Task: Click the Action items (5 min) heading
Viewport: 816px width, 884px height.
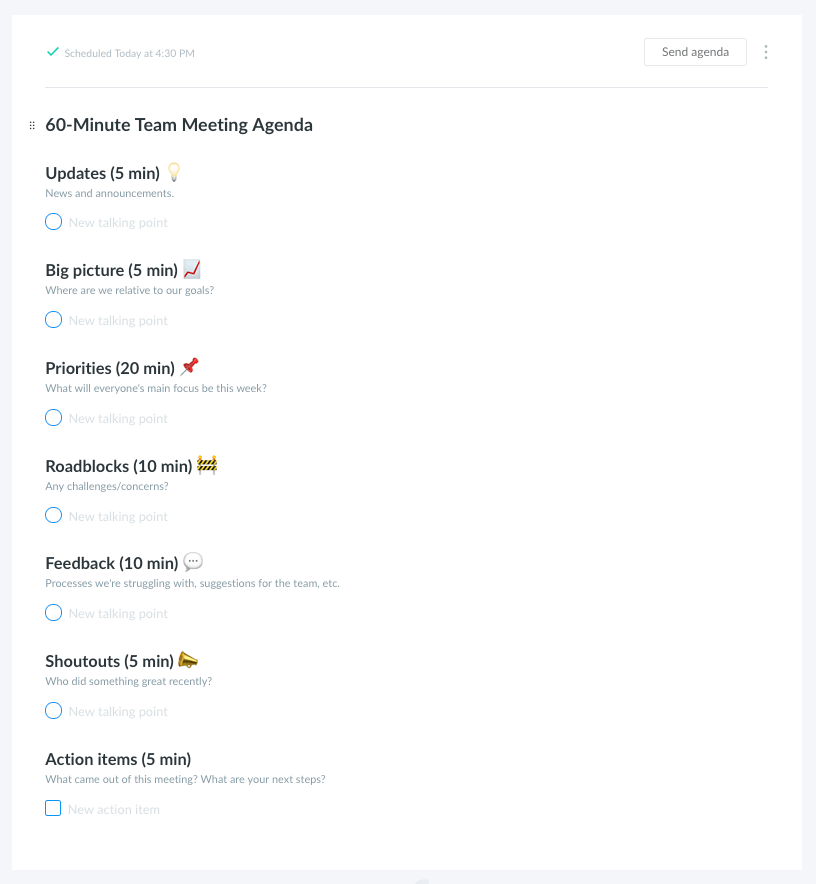Action: [118, 759]
